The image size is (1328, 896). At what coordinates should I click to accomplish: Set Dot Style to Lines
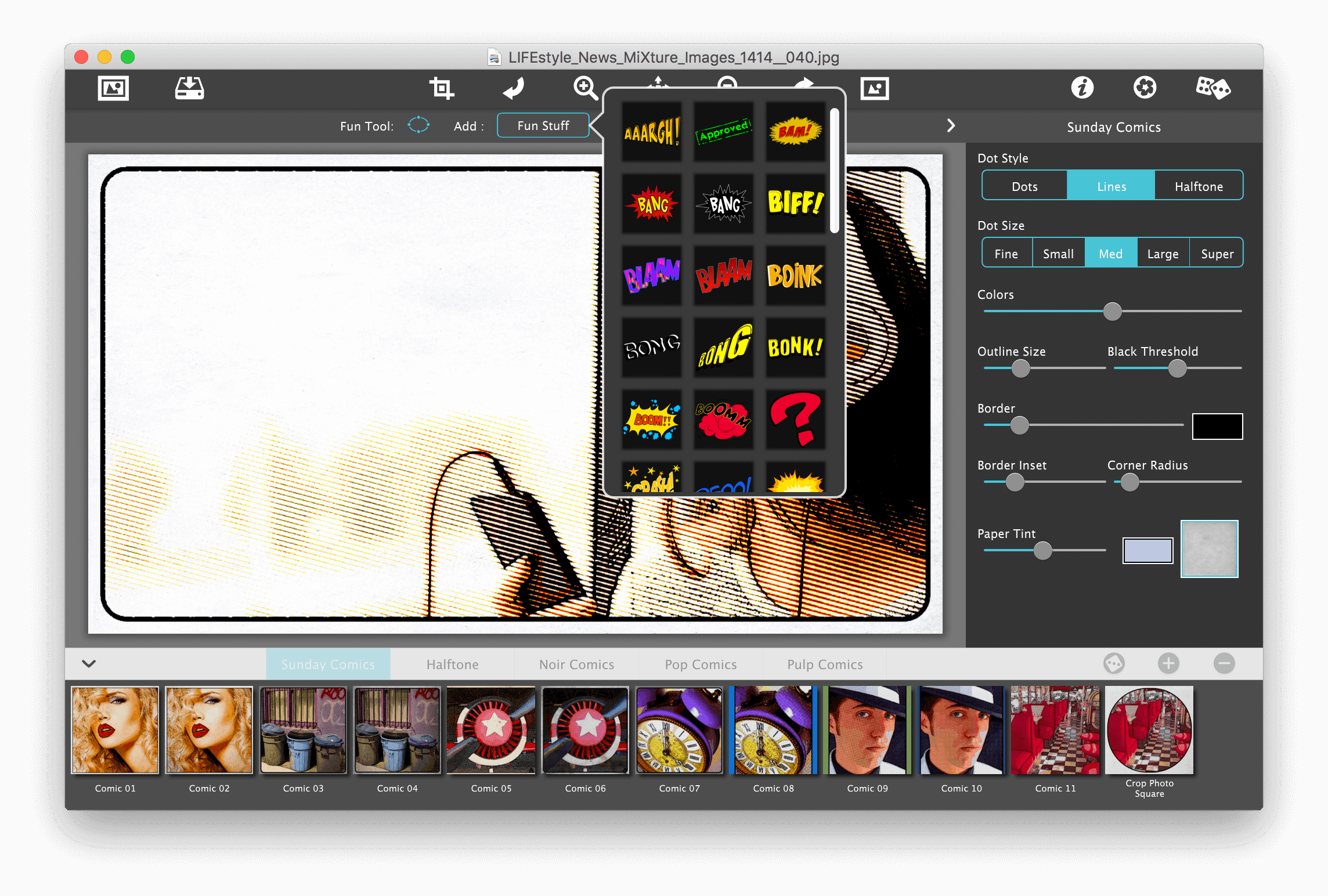tap(1111, 186)
